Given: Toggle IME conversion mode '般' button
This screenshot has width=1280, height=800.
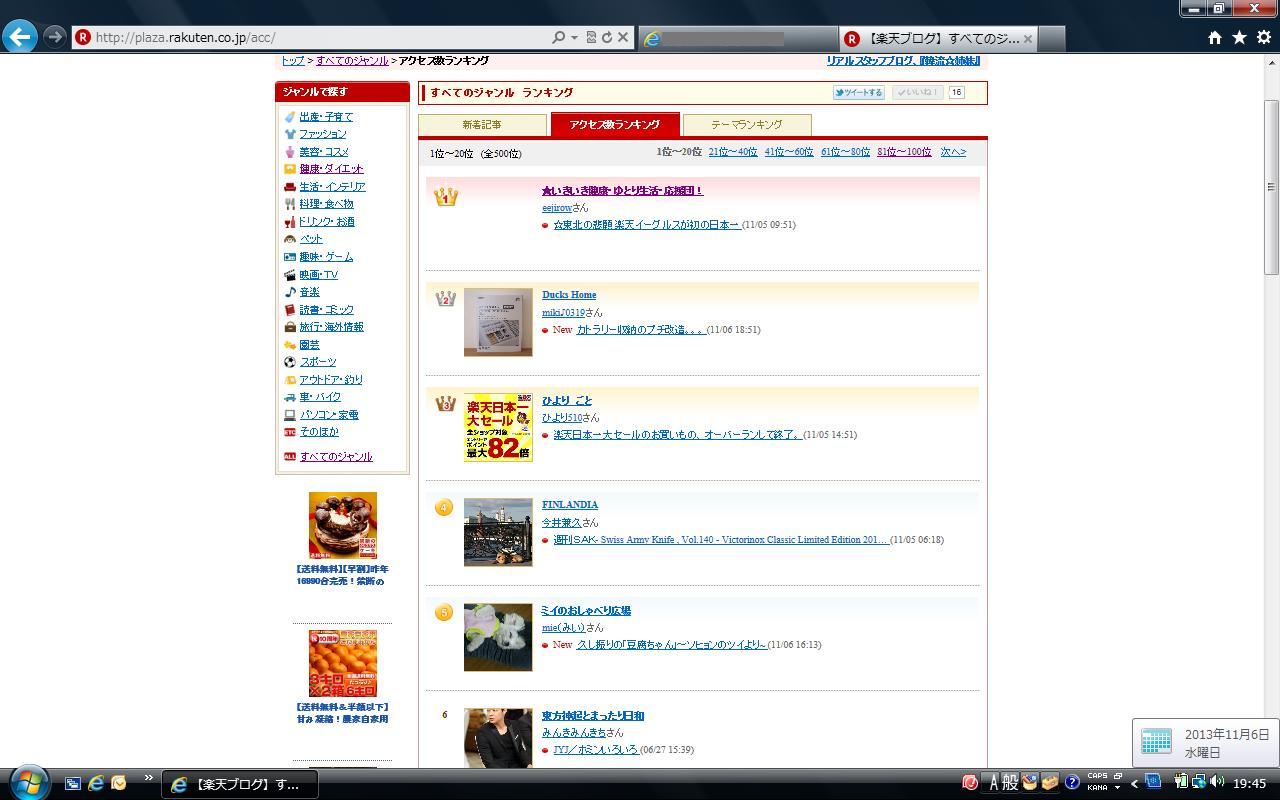Looking at the screenshot, I should [x=1010, y=782].
